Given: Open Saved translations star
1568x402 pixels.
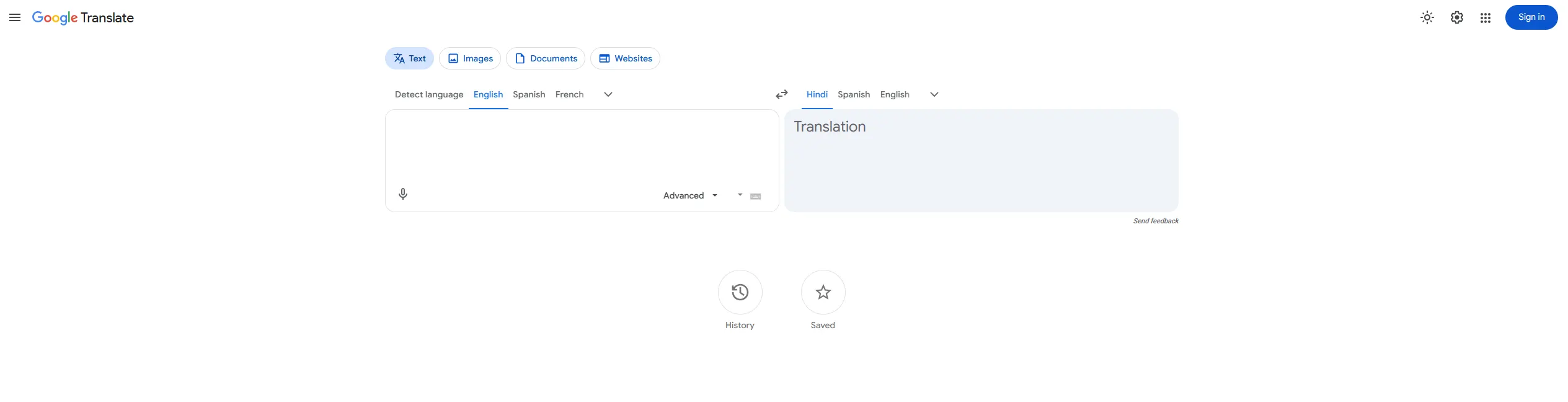Looking at the screenshot, I should (823, 292).
